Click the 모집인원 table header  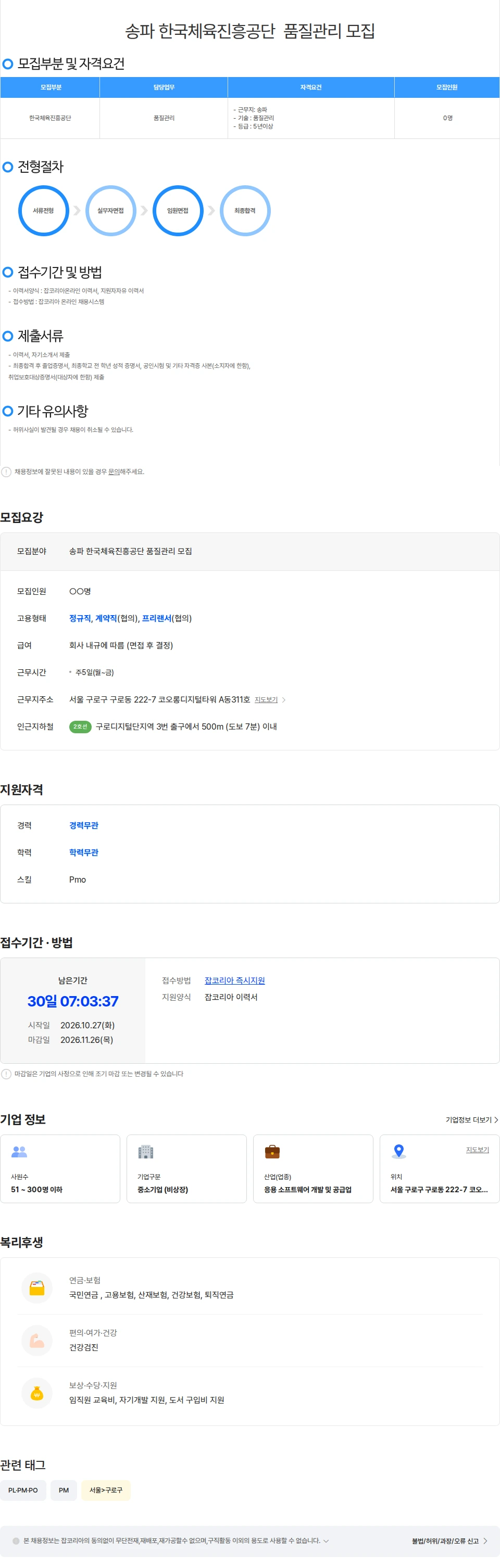[x=447, y=87]
